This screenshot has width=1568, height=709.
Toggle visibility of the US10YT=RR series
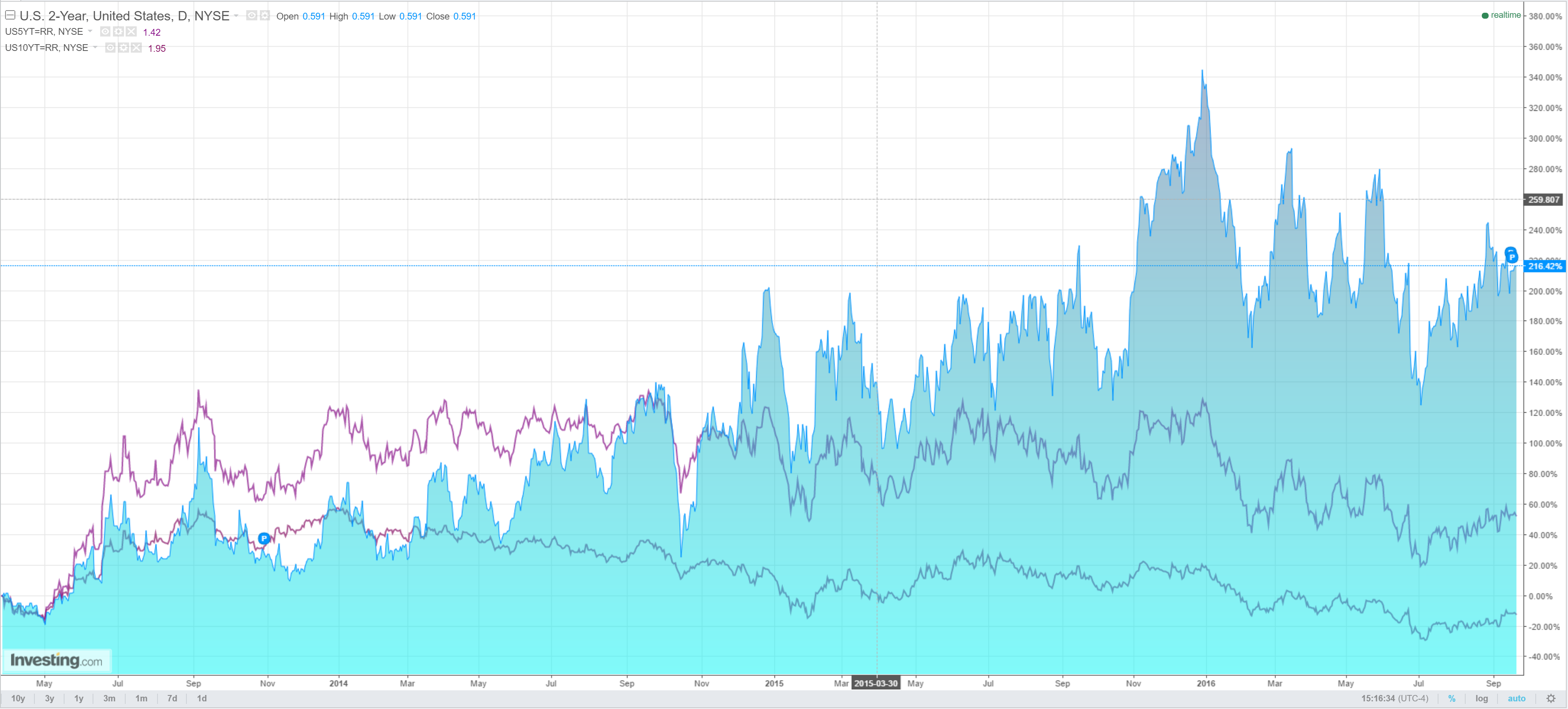pos(110,48)
